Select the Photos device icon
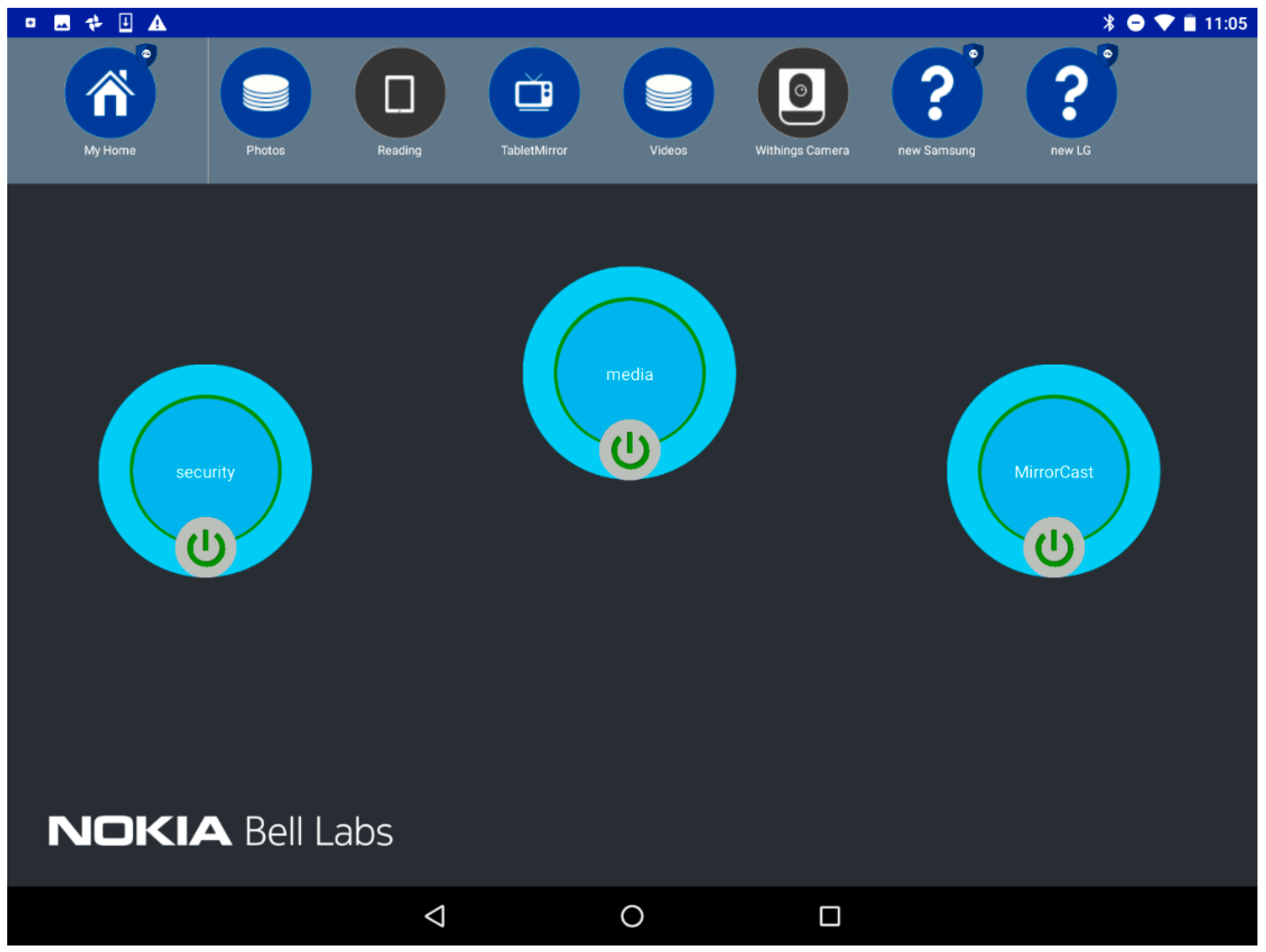The height and width of the screenshot is (952, 1266). 265,93
